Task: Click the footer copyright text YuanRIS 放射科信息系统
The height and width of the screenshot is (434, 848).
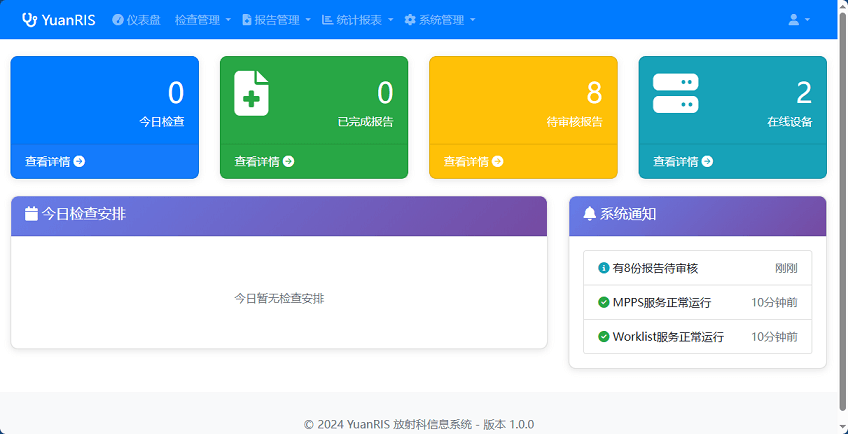Action: coord(419,425)
